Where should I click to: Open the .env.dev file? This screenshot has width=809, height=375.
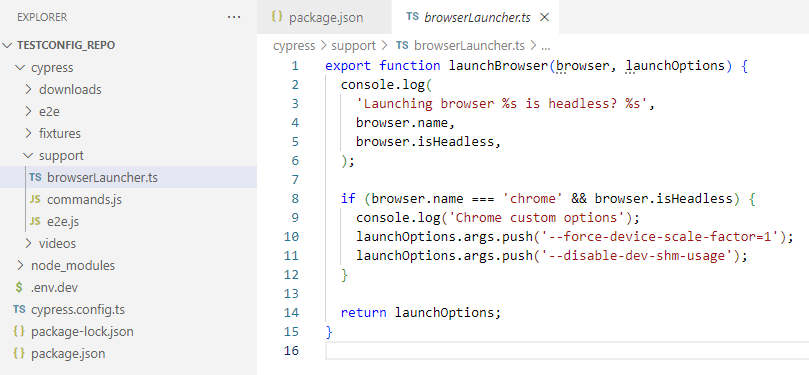(x=128, y=287)
